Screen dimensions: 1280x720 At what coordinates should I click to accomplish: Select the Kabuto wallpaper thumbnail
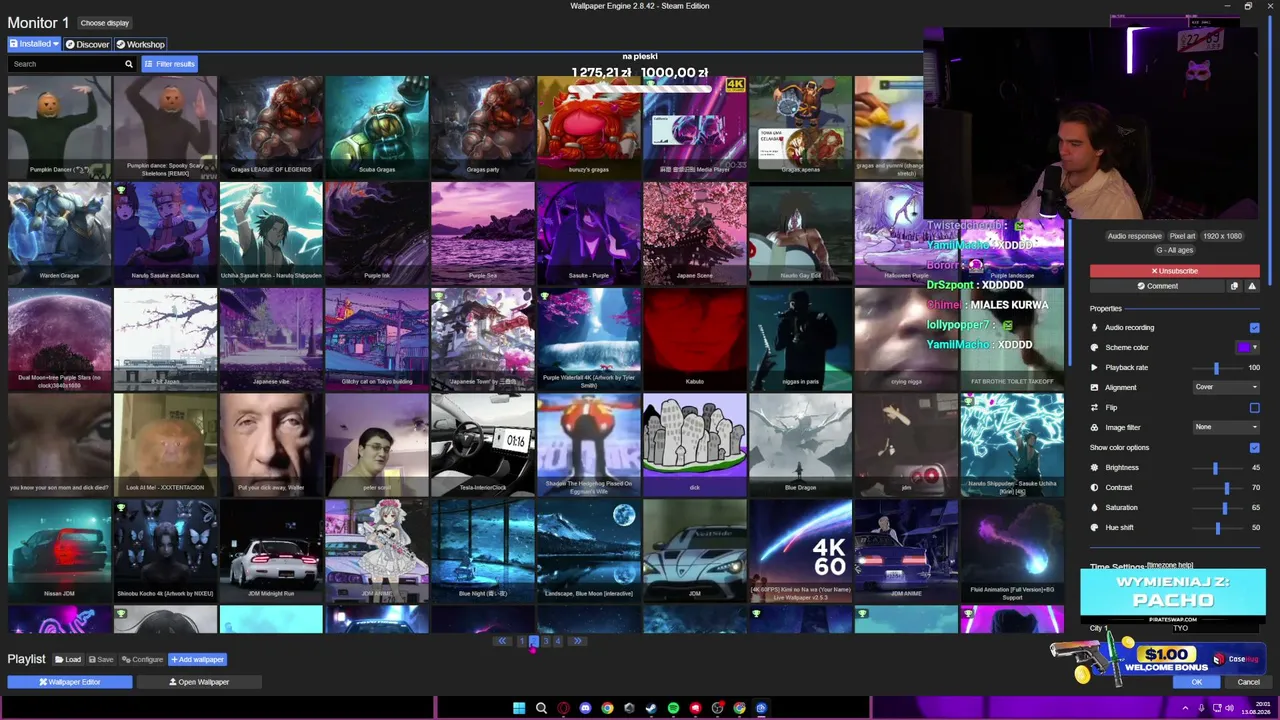695,339
